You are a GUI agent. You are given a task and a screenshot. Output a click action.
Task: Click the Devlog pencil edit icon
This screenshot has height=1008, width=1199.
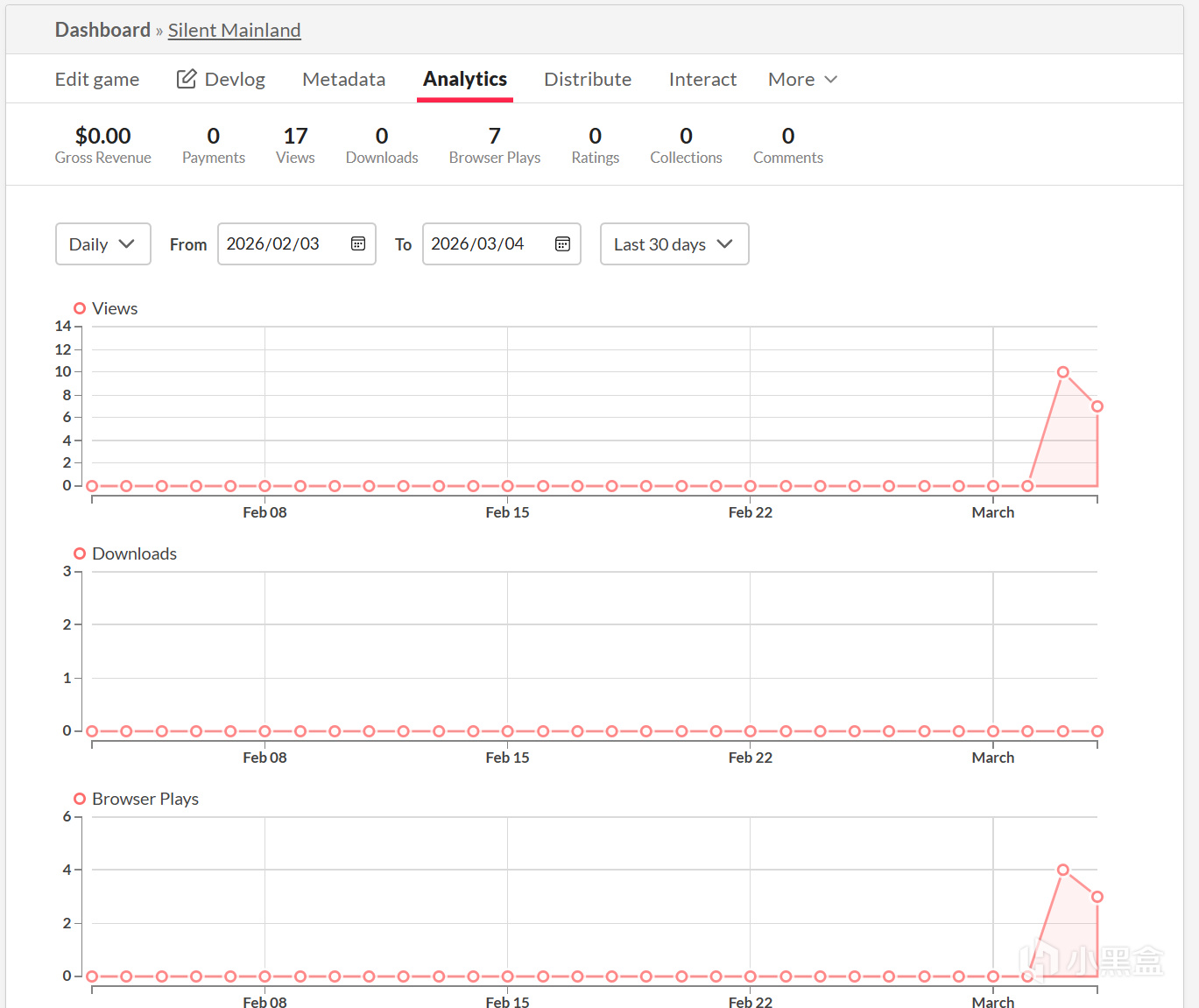pos(187,79)
